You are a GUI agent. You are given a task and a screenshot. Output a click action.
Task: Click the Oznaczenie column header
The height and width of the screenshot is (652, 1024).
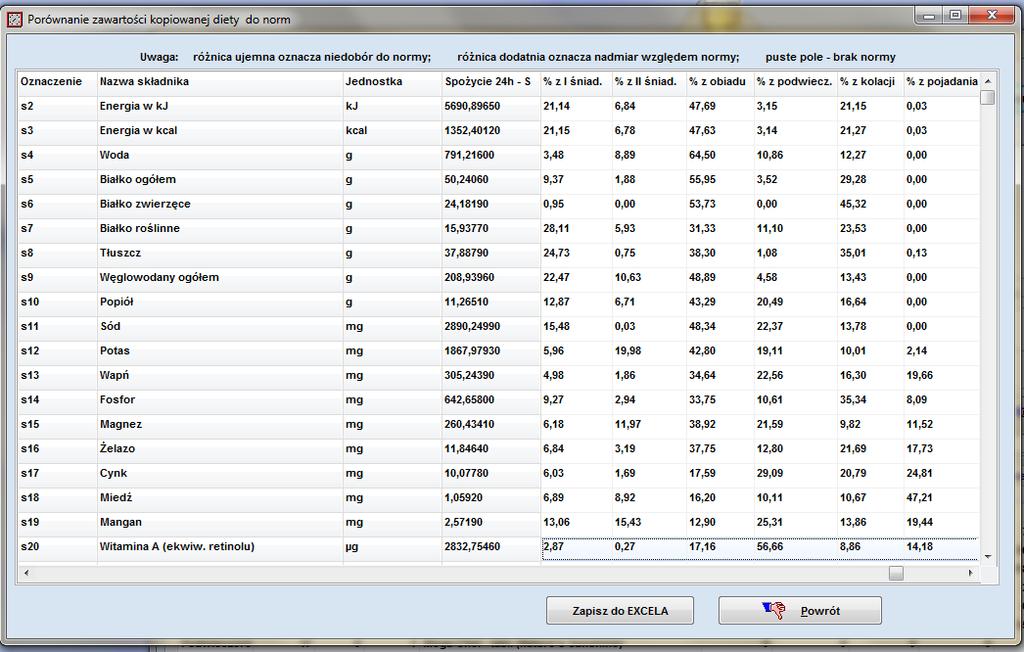click(57, 82)
